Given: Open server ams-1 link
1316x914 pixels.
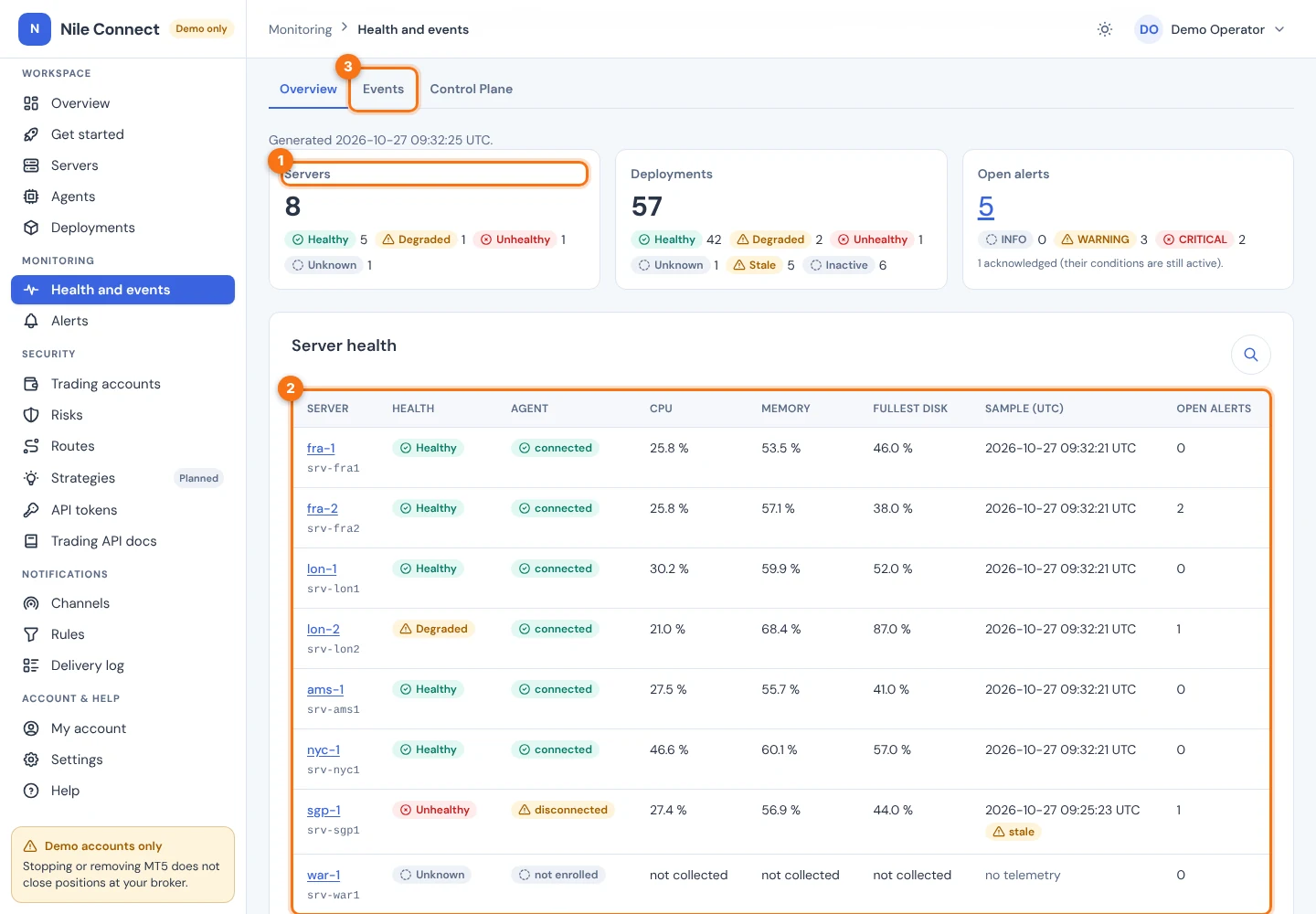Looking at the screenshot, I should (x=325, y=689).
